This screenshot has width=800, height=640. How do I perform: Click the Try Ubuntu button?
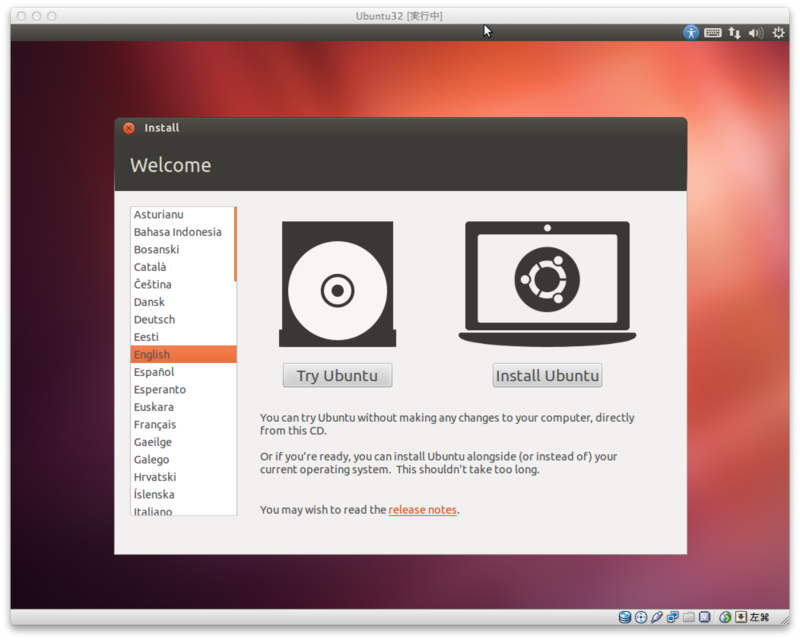(337, 375)
